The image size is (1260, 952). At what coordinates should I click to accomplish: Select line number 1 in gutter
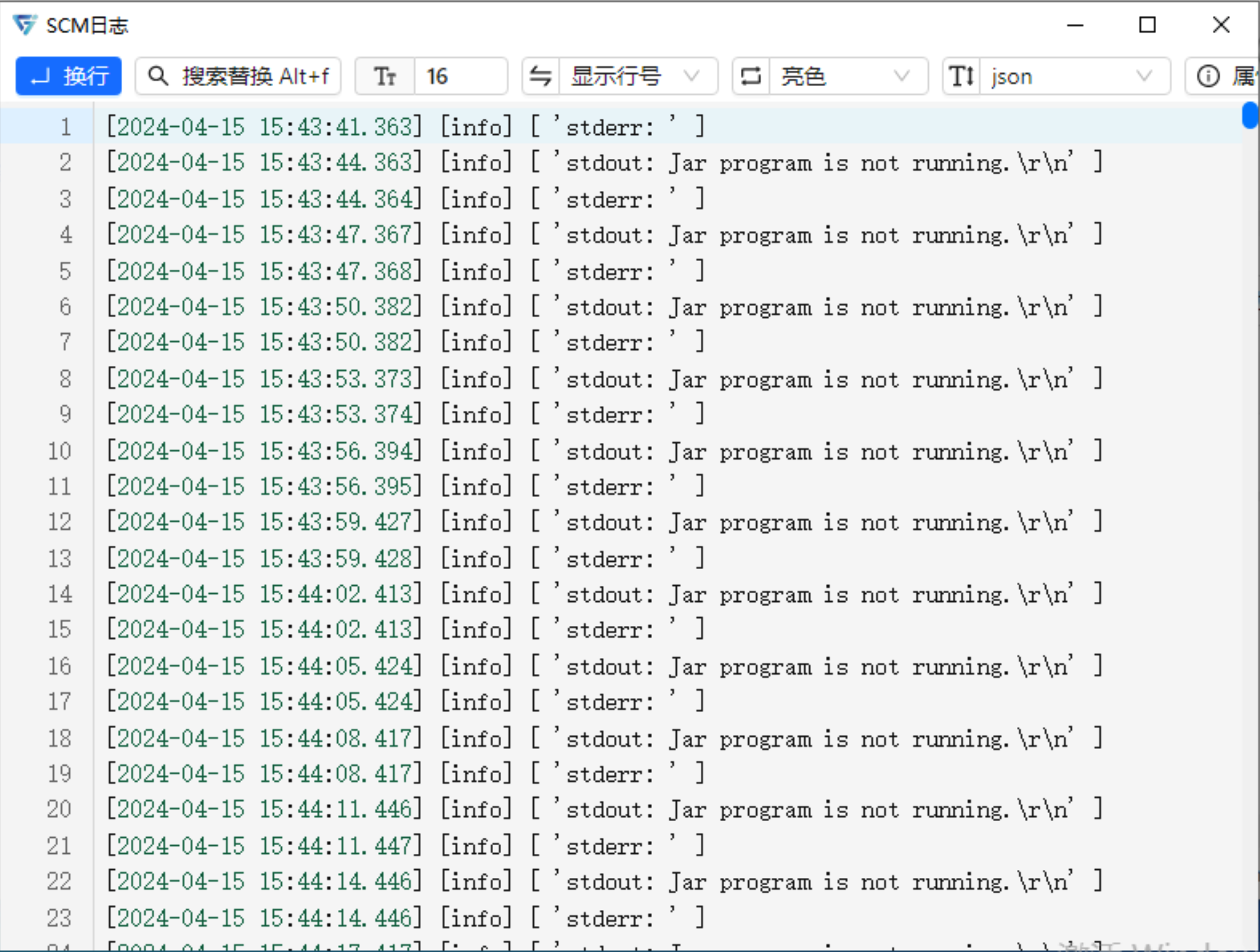(66, 126)
